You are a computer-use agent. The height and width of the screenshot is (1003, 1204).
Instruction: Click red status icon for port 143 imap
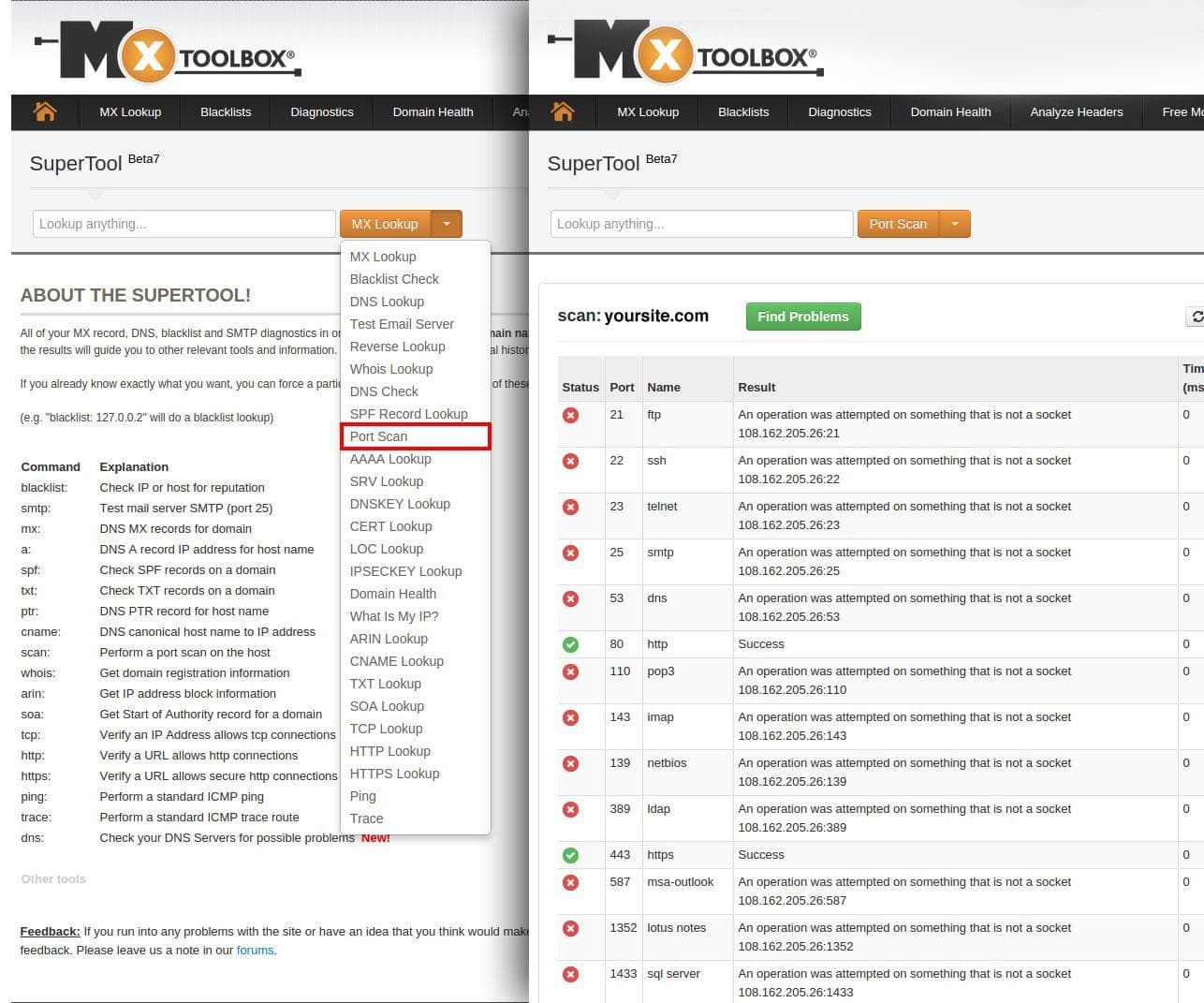(570, 717)
